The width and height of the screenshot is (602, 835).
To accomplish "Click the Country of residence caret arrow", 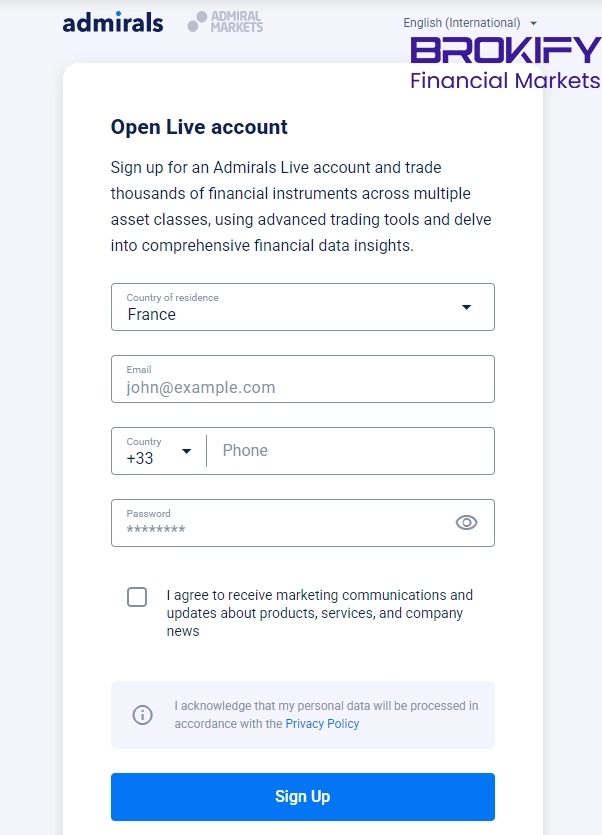I will point(466,307).
